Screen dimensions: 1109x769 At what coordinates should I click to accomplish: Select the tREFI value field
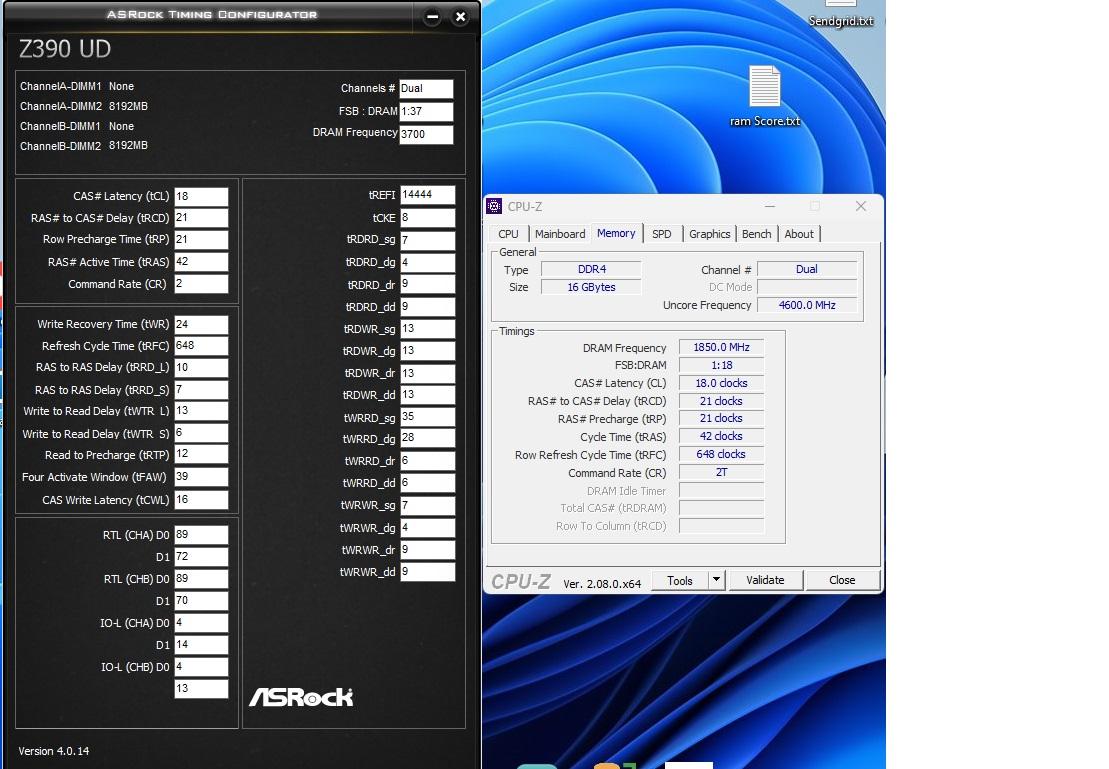tap(427, 195)
